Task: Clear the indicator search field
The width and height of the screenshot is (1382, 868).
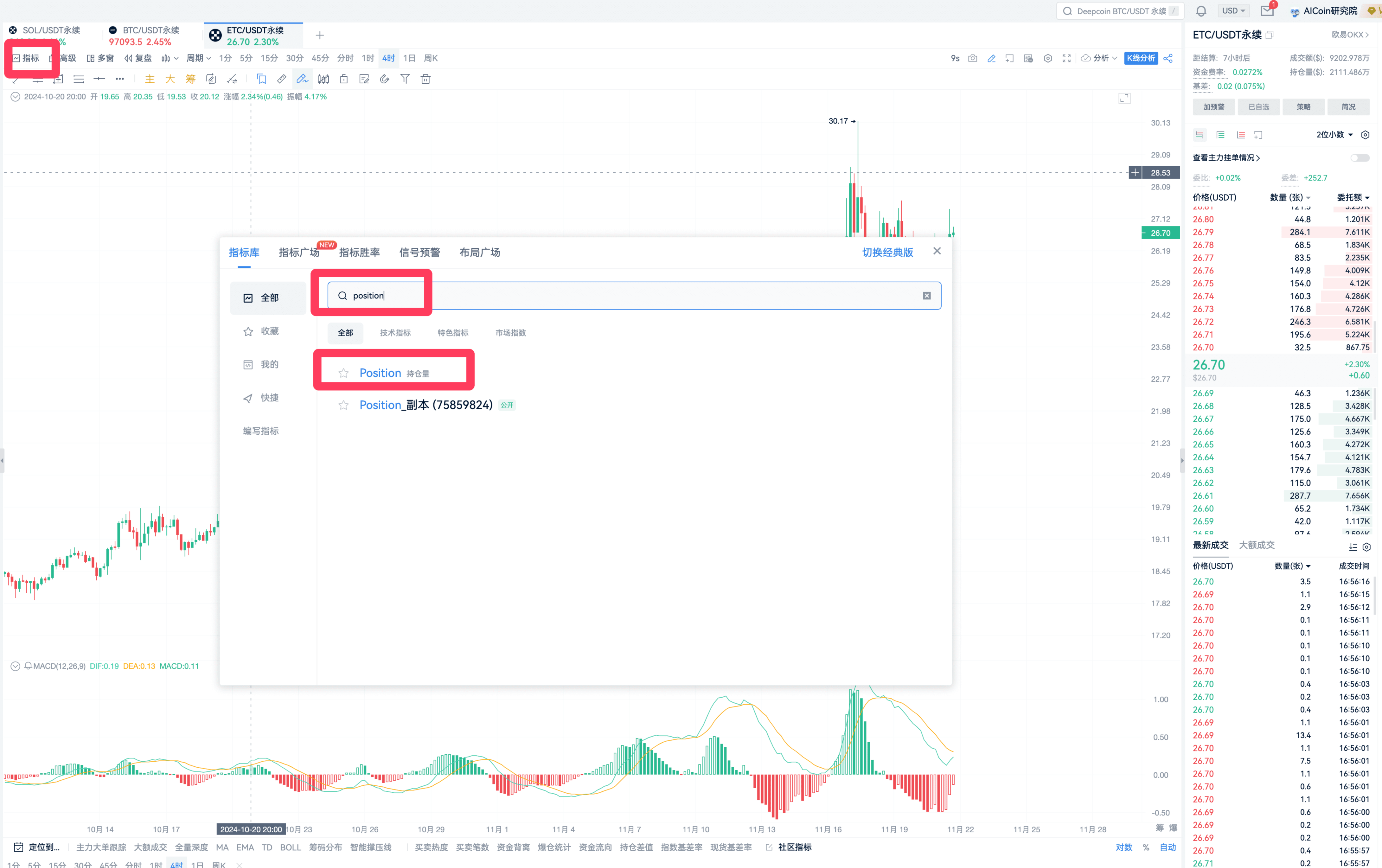Action: click(926, 295)
